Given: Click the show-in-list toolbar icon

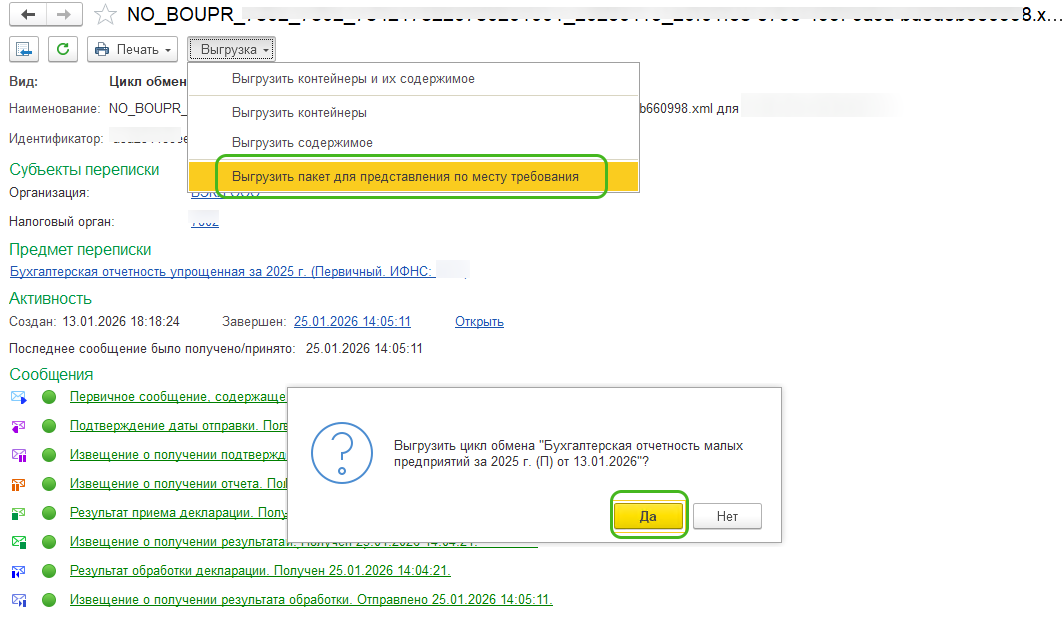Looking at the screenshot, I should [24, 50].
